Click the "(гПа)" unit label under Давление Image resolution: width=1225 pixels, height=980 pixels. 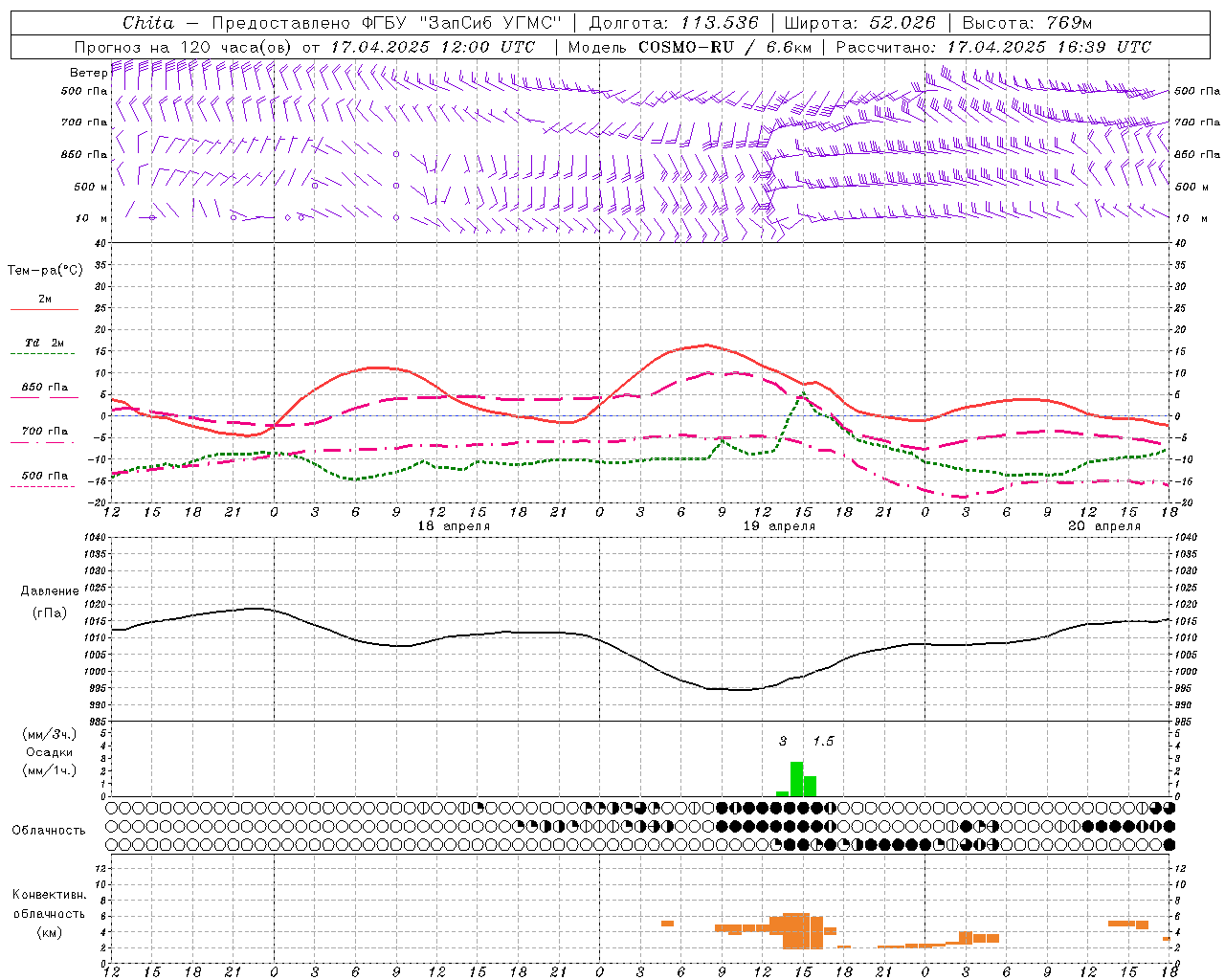pyautogui.click(x=50, y=613)
